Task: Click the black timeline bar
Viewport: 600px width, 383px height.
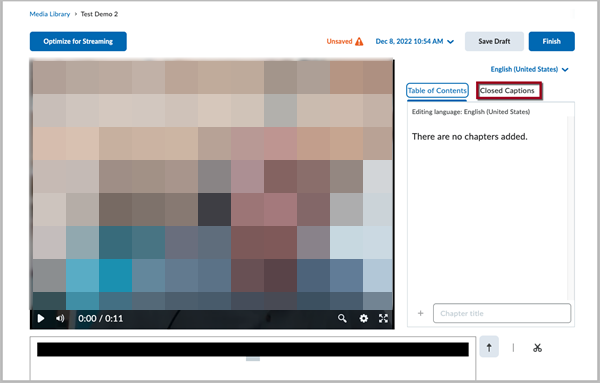Action: [x=253, y=349]
